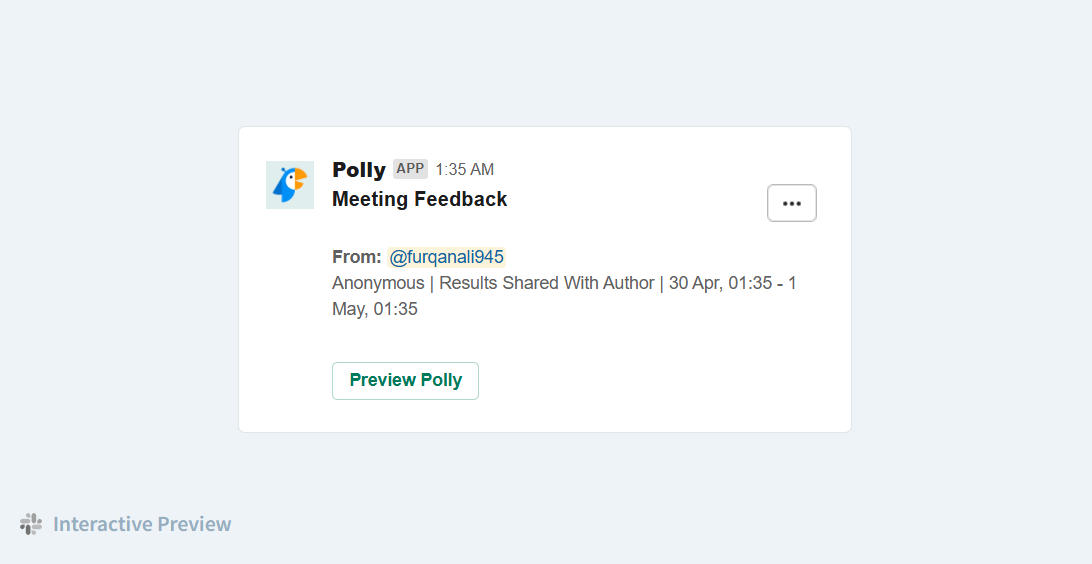Click the pipe separator after Anonymous
The image size is (1092, 564).
pos(432,283)
